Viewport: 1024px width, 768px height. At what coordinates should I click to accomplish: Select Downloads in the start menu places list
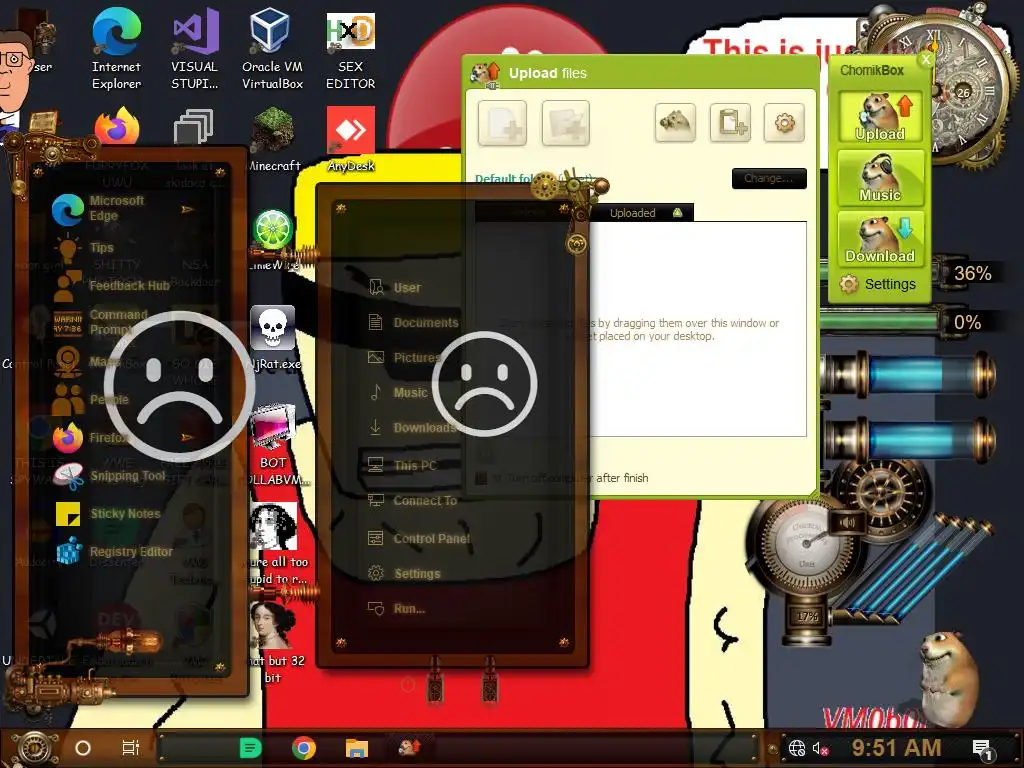(x=413, y=428)
